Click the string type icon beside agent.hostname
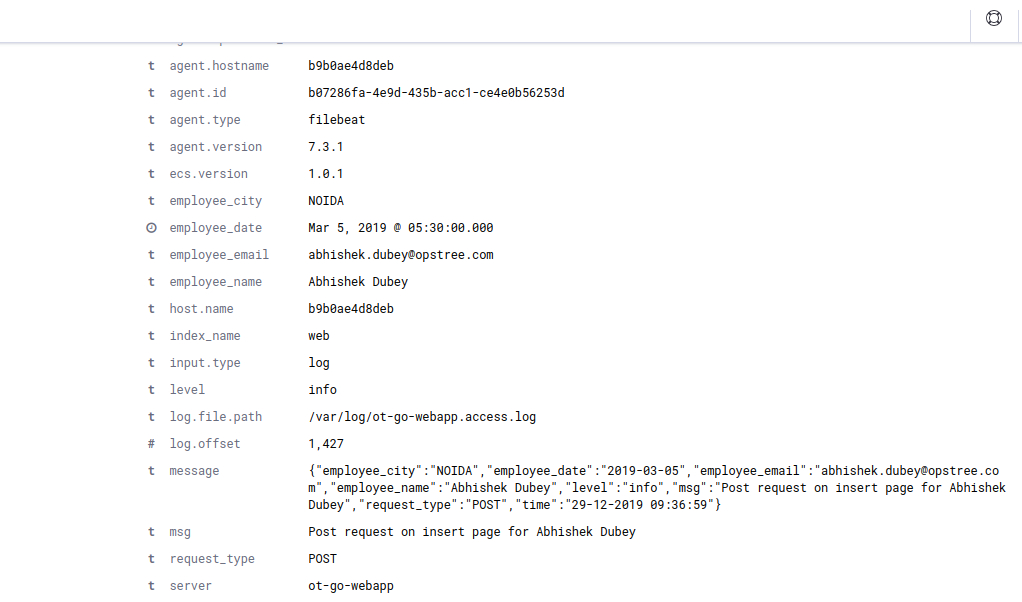The width and height of the screenshot is (1022, 602). click(151, 65)
